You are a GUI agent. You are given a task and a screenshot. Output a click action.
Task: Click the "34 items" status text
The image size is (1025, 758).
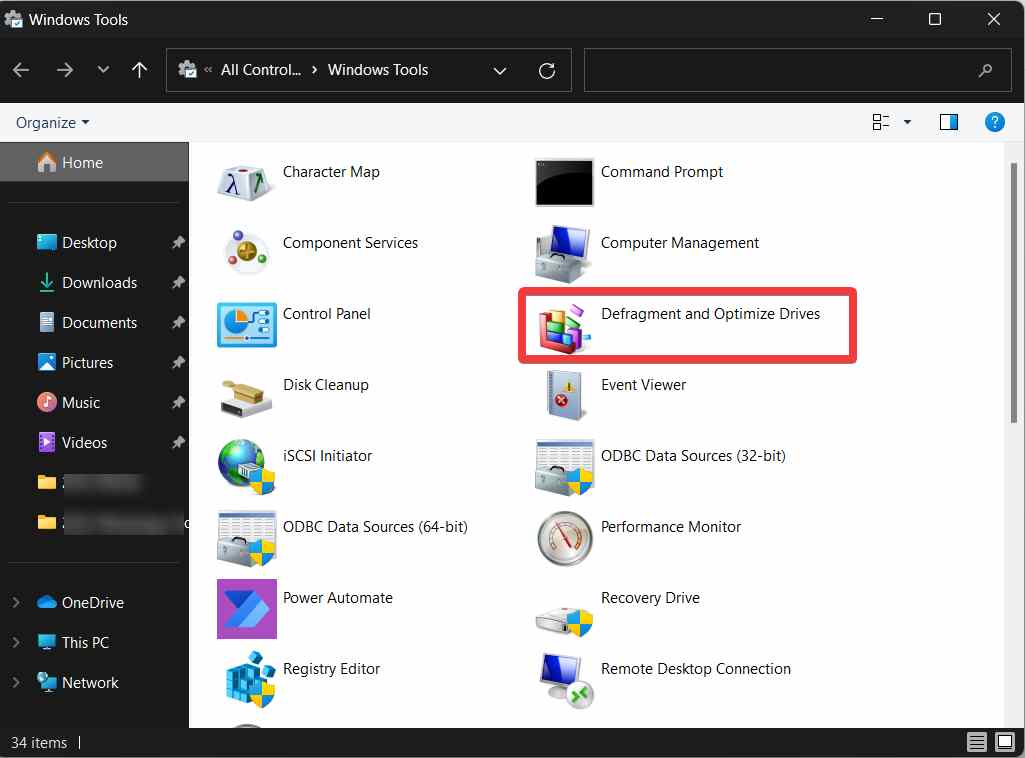click(x=39, y=742)
